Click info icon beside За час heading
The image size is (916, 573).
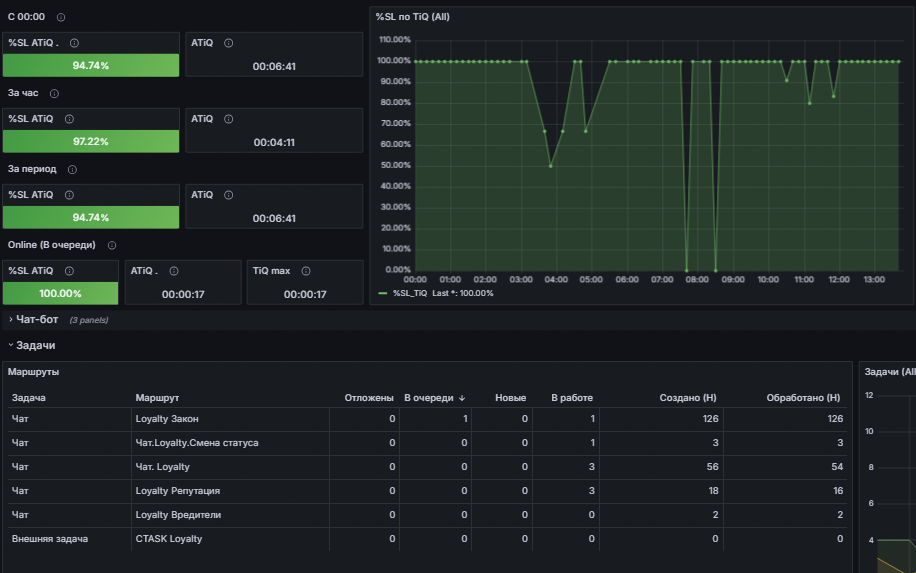[54, 93]
